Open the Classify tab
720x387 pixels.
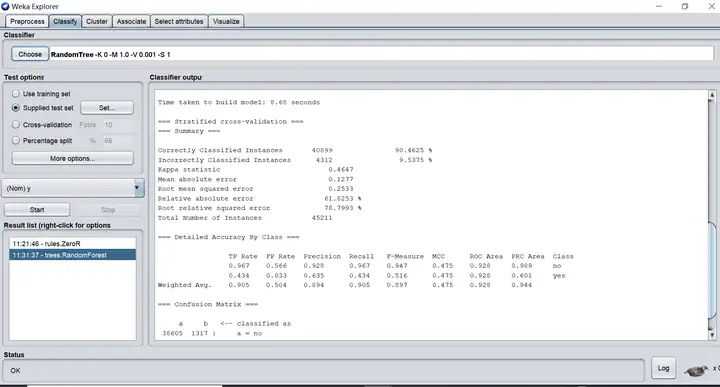tap(65, 22)
